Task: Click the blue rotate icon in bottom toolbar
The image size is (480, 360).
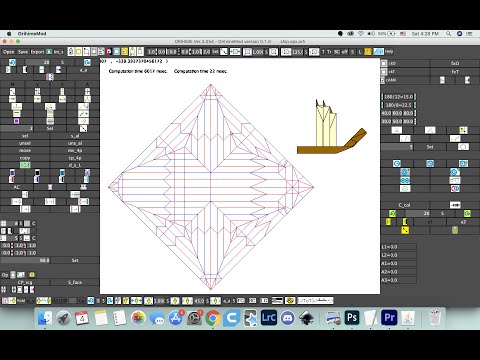Action: 91,301
